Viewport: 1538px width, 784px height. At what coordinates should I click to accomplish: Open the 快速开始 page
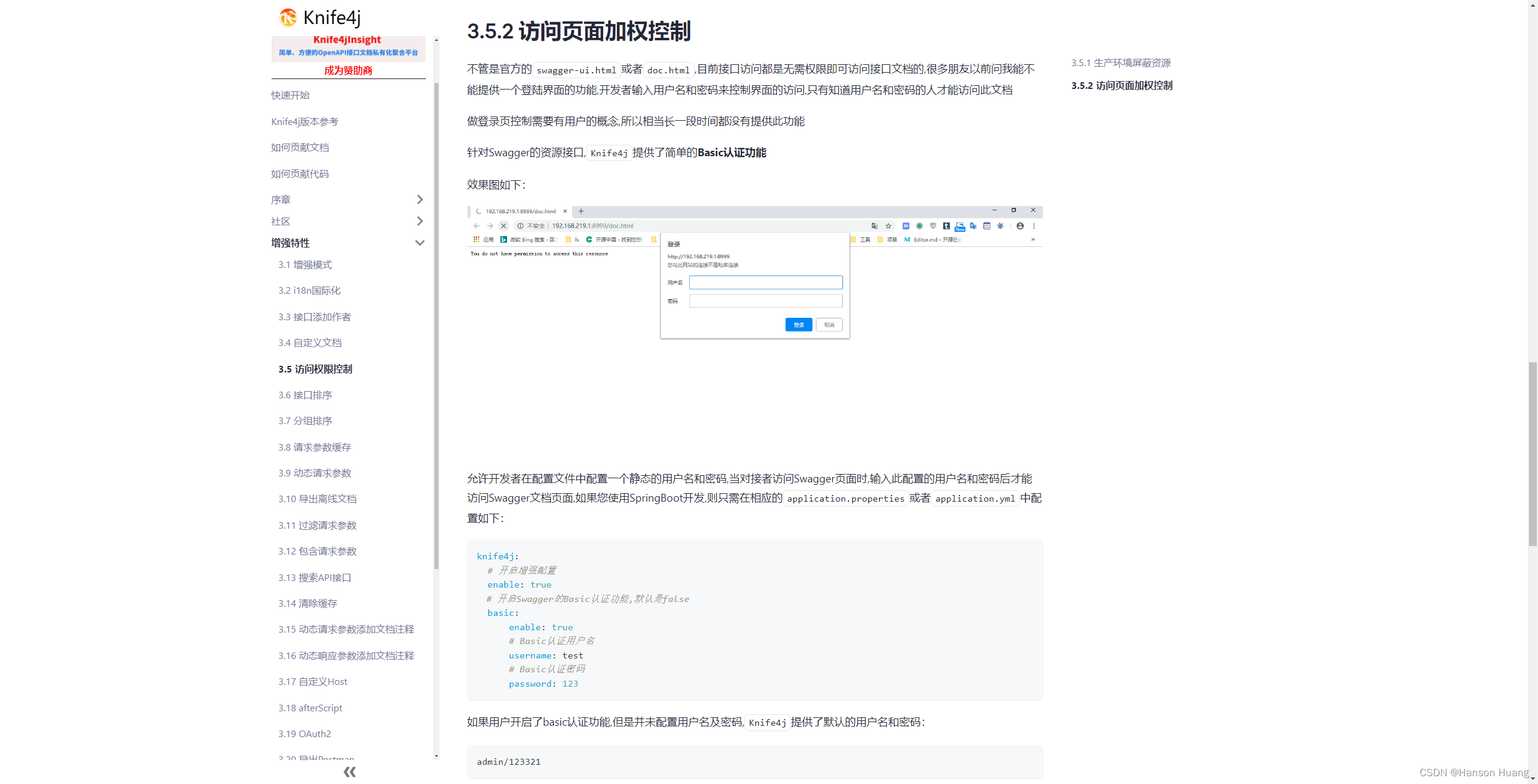(290, 95)
